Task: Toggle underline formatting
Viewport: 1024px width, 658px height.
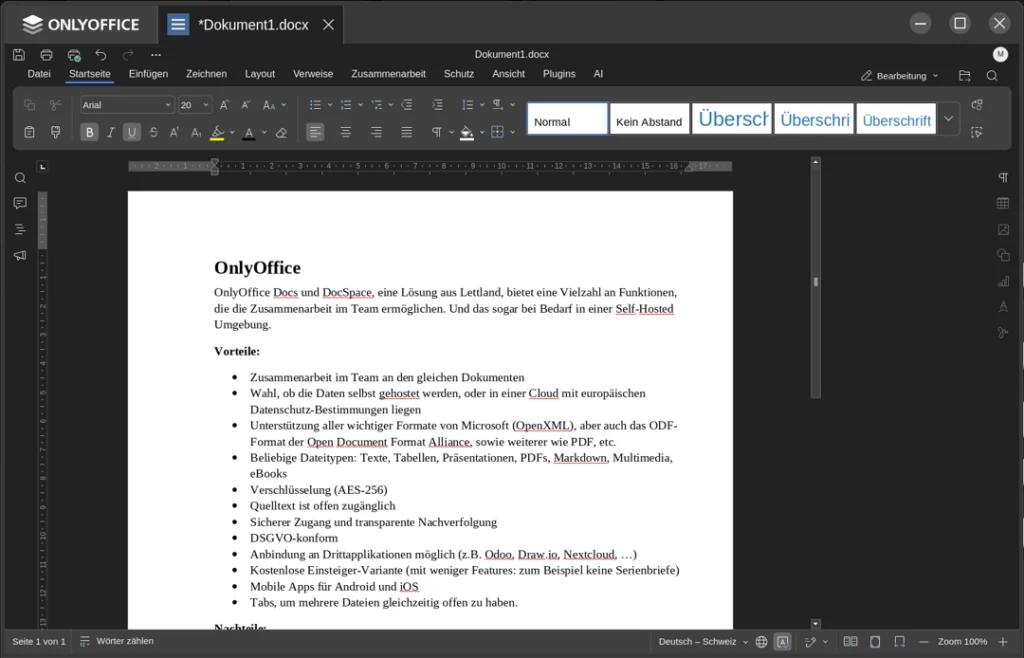Action: click(x=132, y=133)
